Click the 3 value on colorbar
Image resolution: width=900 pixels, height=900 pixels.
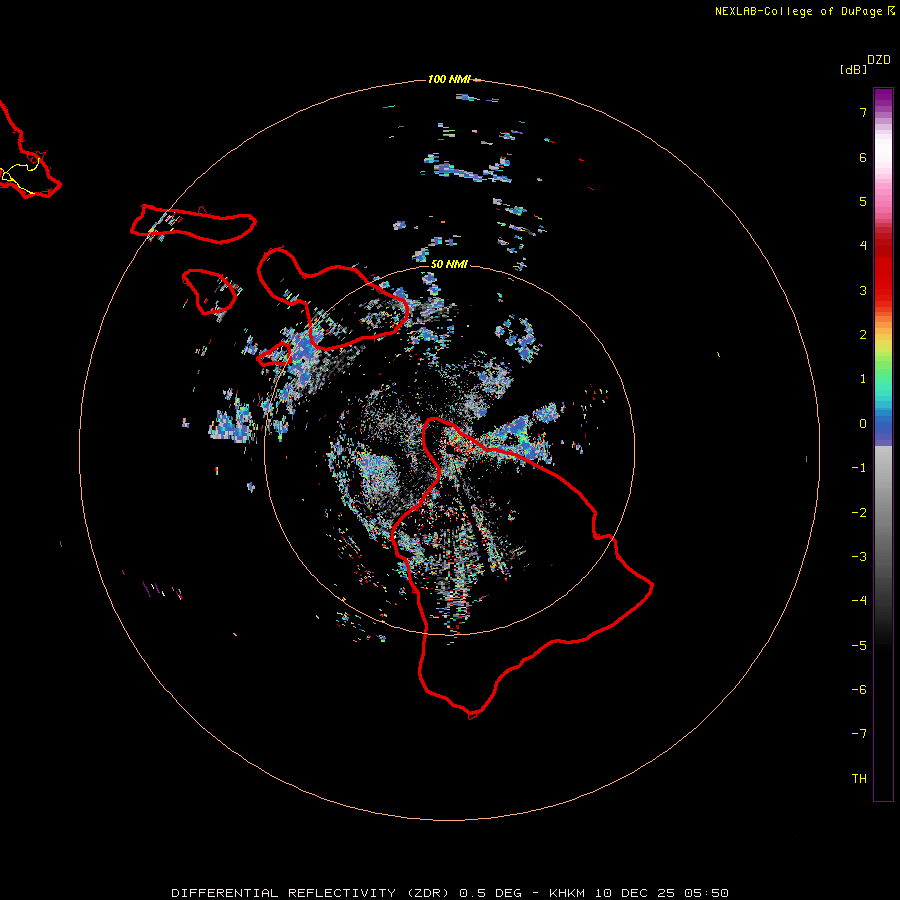[863, 290]
